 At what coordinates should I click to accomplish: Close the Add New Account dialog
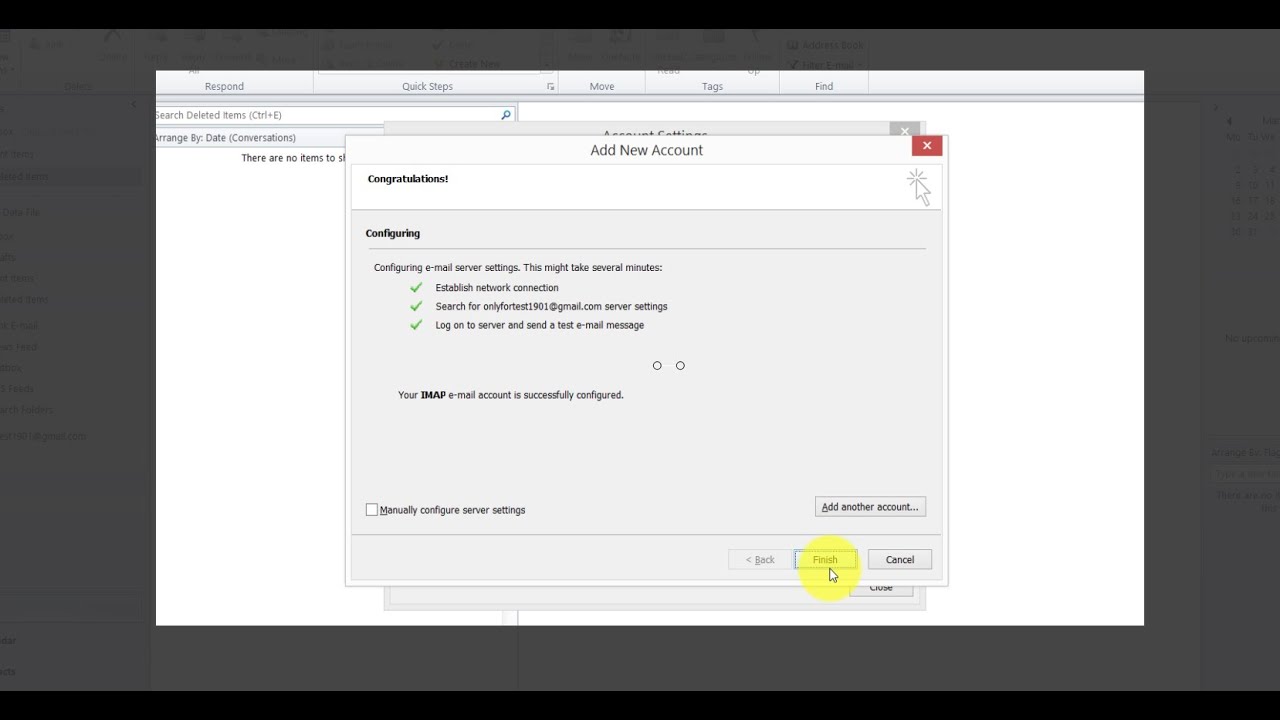click(927, 146)
